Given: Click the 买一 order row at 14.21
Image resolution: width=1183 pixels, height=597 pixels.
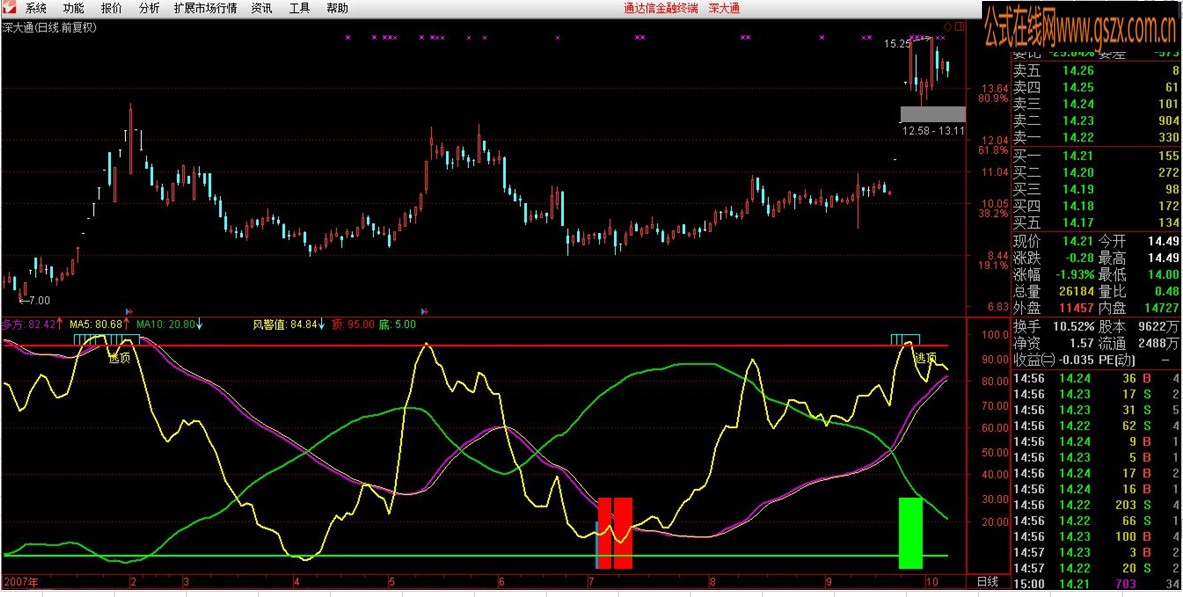Looking at the screenshot, I should coord(1095,156).
